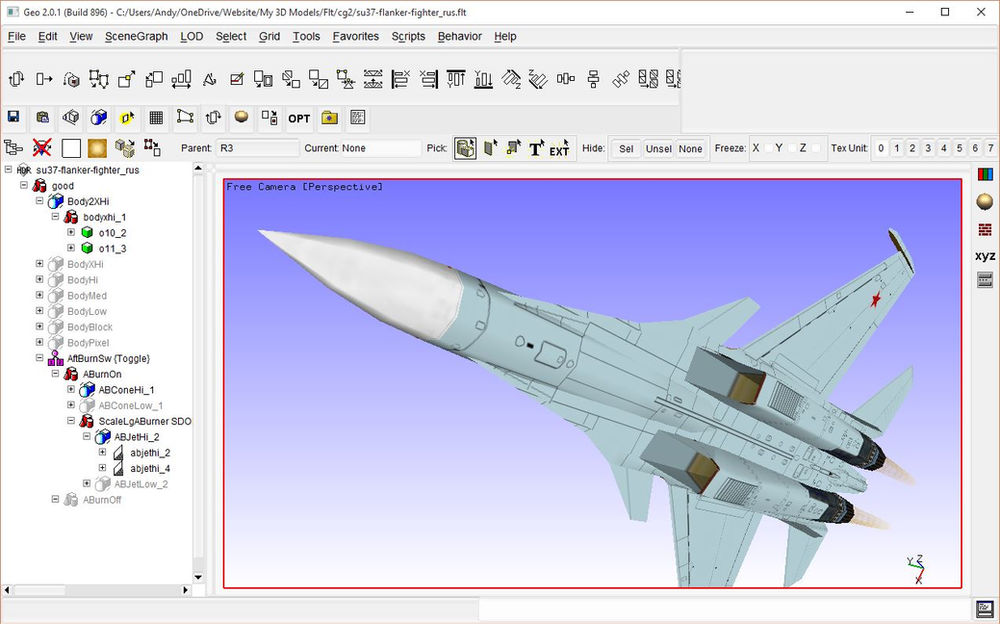This screenshot has height=624, width=1000.
Task: Select the Text pick mode icon
Action: point(536,148)
